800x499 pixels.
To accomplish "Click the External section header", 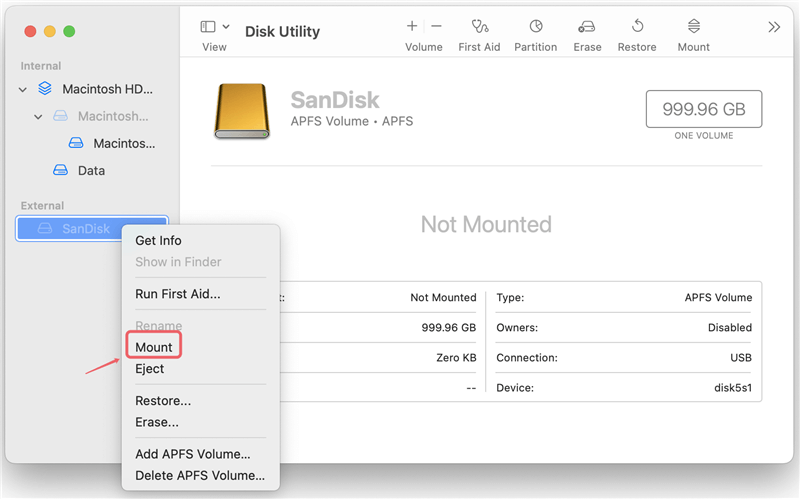I will 42,206.
